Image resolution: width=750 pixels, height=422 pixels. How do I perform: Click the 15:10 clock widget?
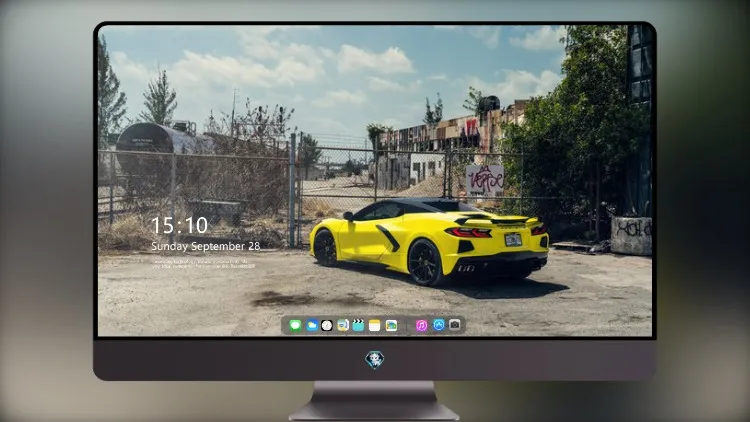click(x=179, y=225)
